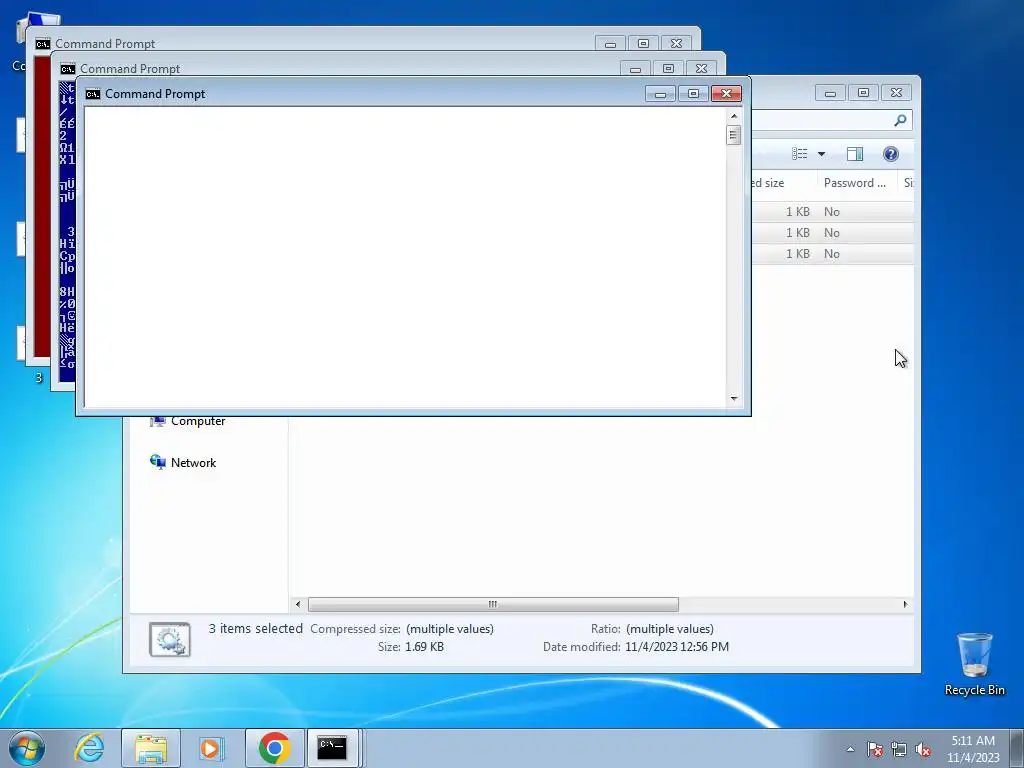Minimize the red Command Prompt window
Image resolution: width=1024 pixels, height=768 pixels.
(611, 44)
